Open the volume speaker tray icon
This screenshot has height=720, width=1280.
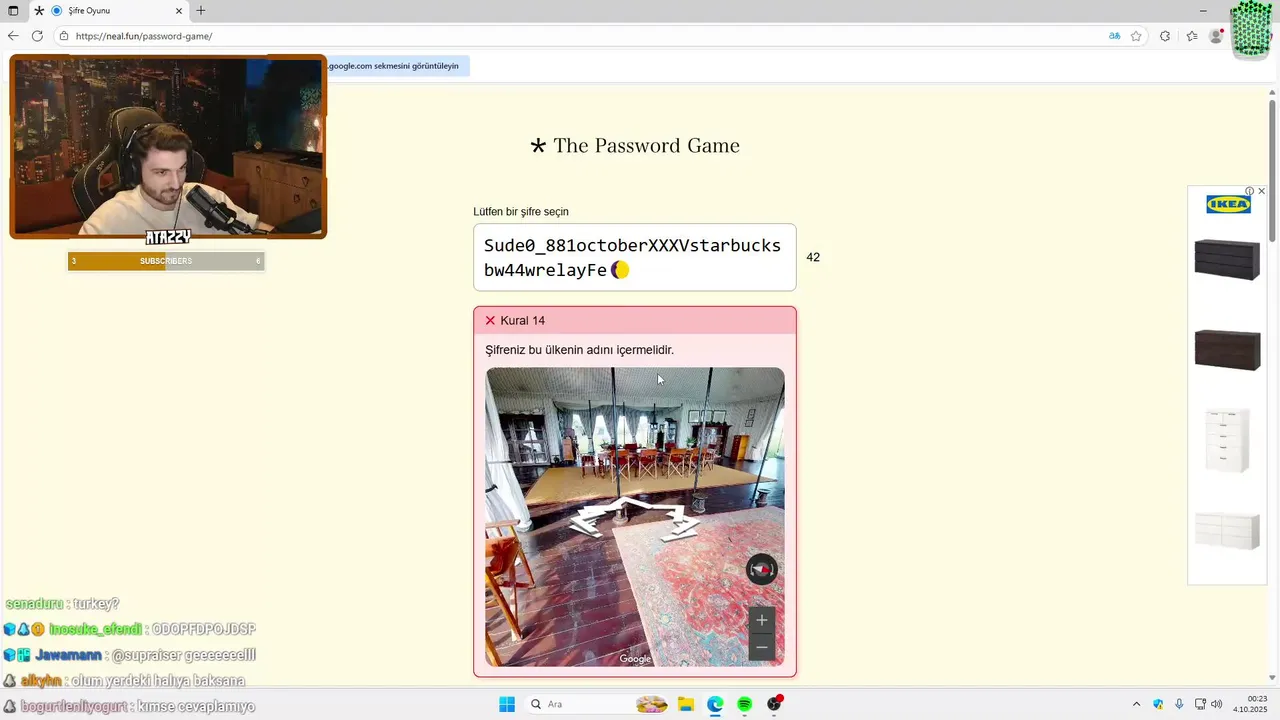pos(1217,704)
